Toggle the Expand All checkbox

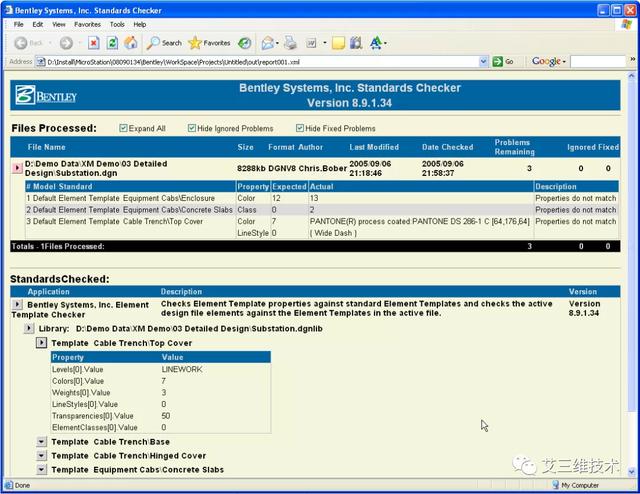click(x=123, y=128)
